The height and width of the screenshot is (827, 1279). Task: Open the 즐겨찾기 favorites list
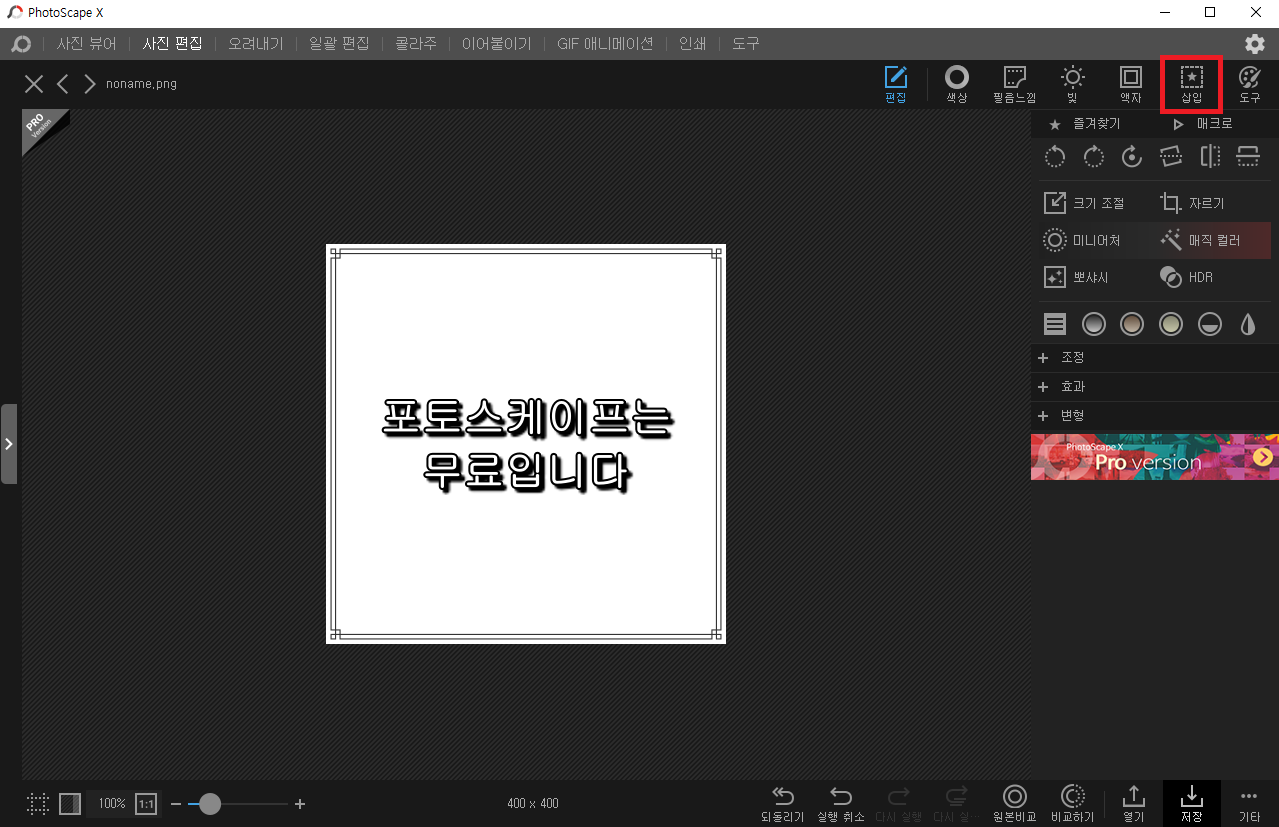(x=1085, y=124)
